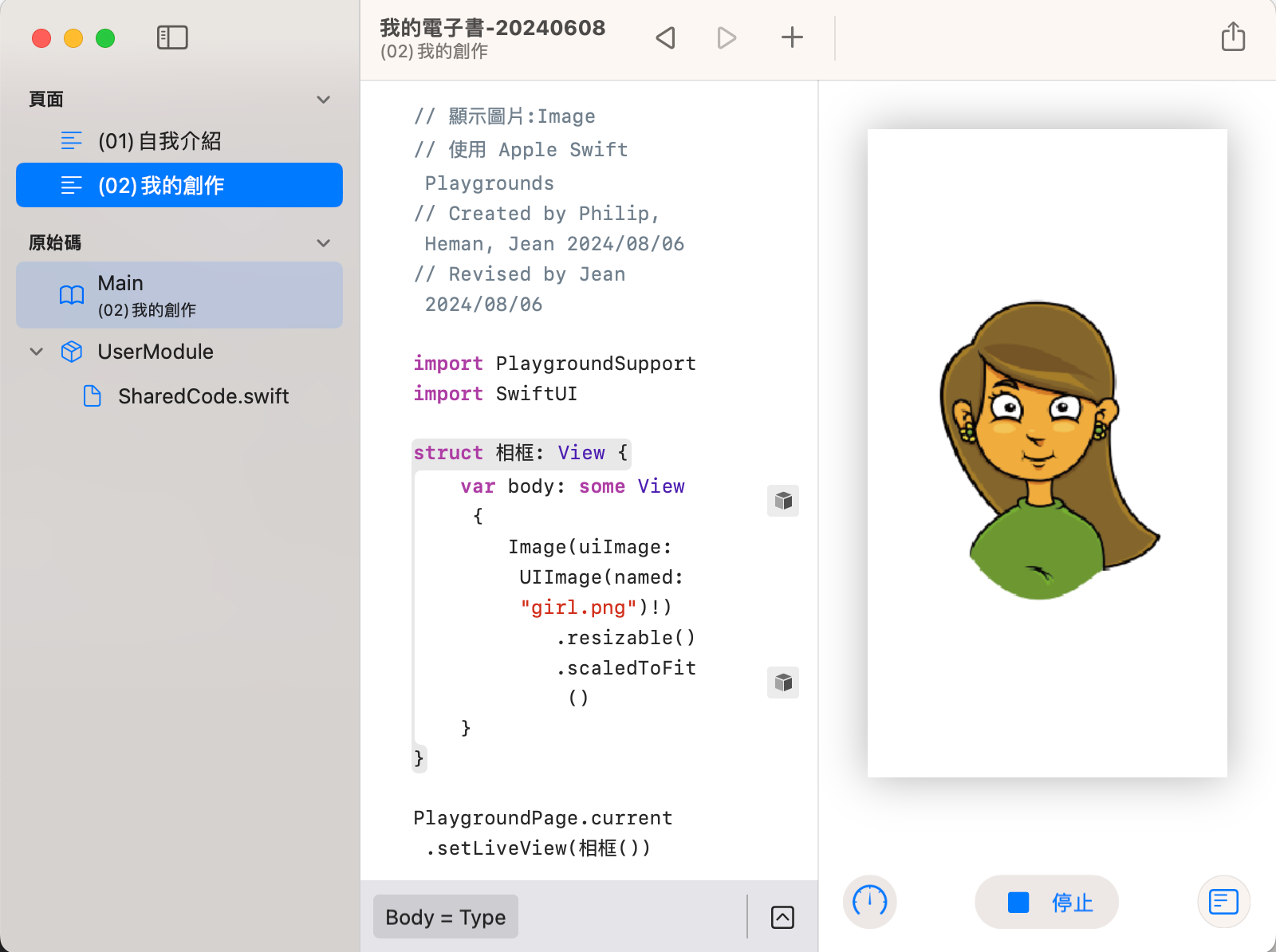This screenshot has height=952, width=1276.
Task: Click the result cube icon beside var body
Action: [783, 501]
